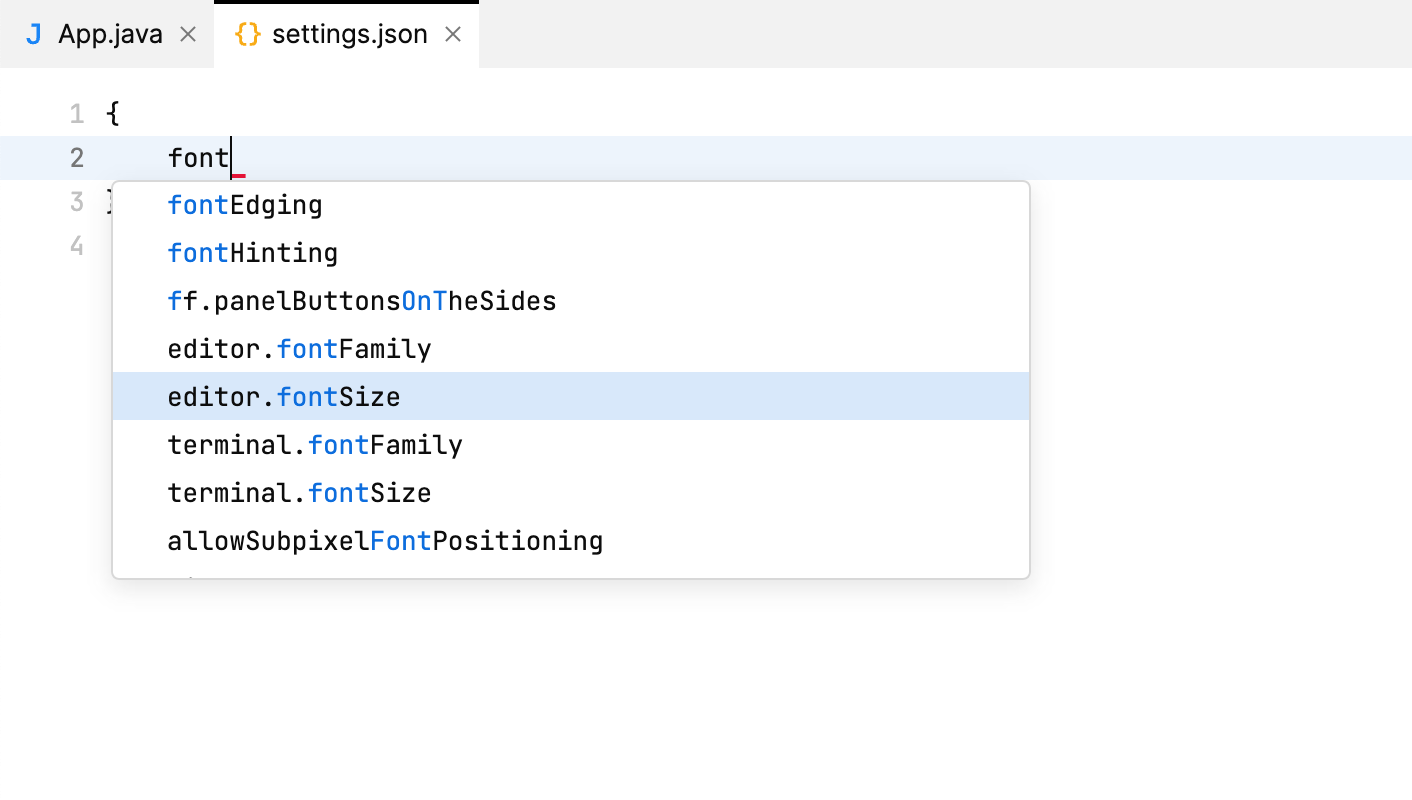Click line number 2 in the gutter
The image size is (1412, 800).
(x=76, y=157)
